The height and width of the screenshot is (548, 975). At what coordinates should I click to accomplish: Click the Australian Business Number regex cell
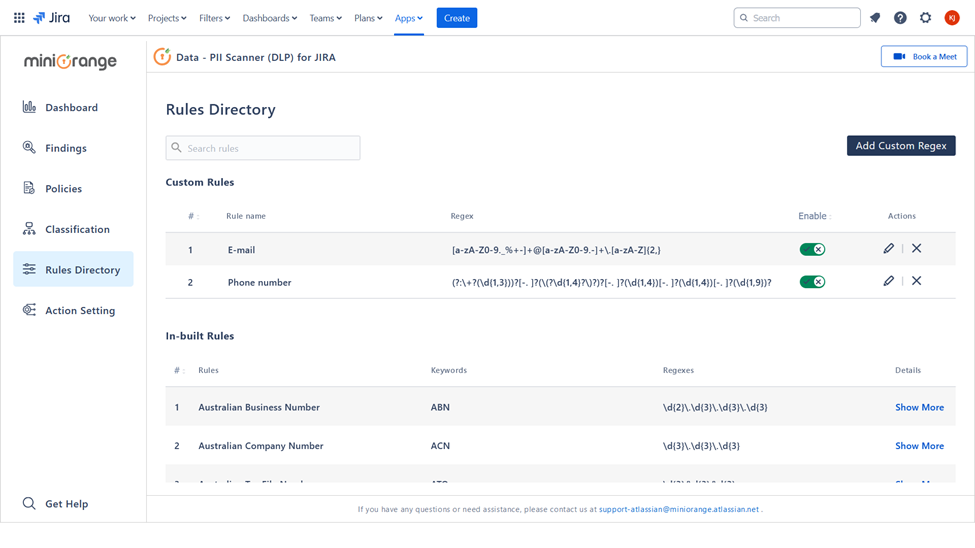point(715,407)
